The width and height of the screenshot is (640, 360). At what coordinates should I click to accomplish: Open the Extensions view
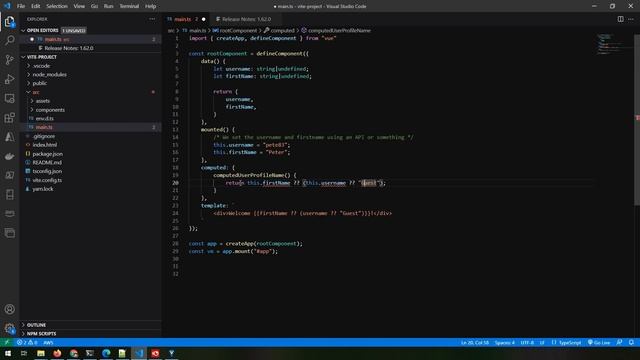coord(9,118)
